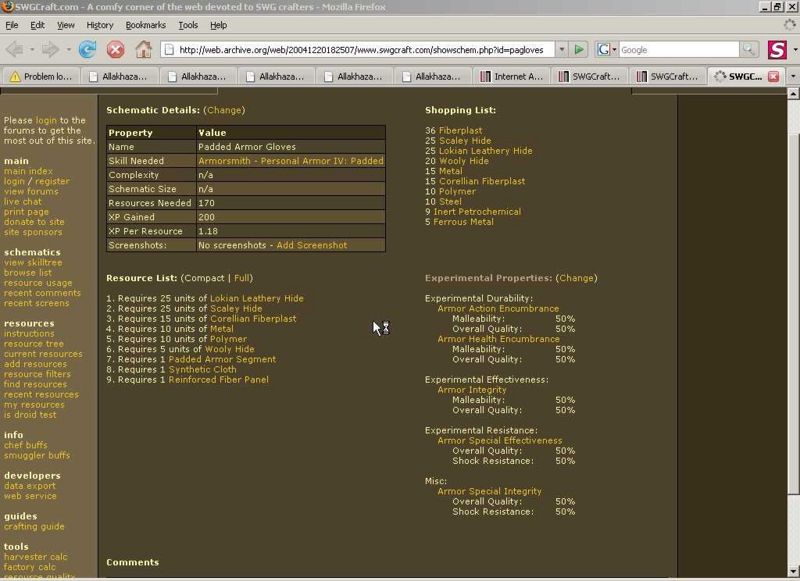
Task: Open the URL history dropdown arrow
Action: click(560, 49)
